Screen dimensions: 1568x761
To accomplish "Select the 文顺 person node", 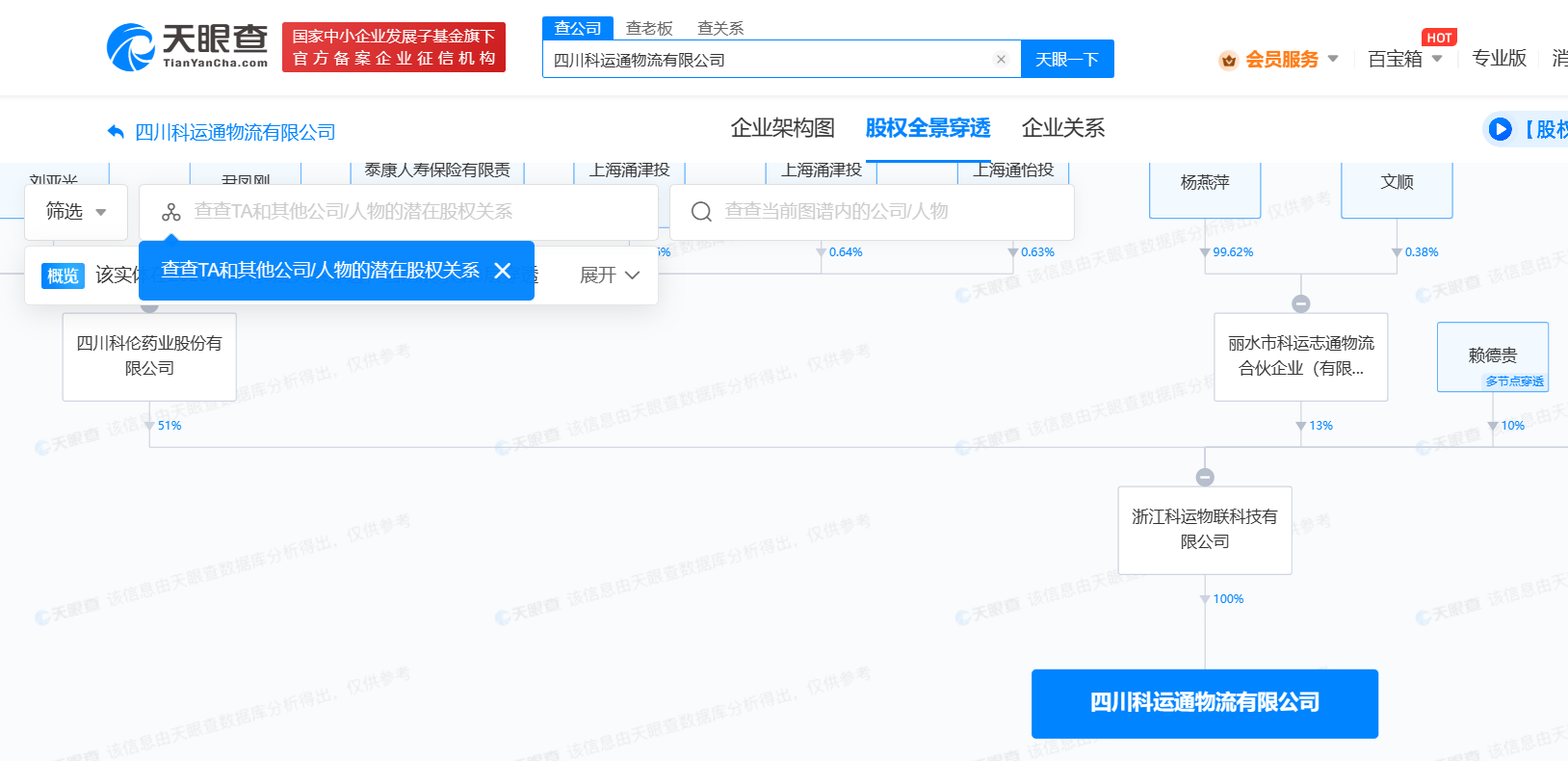I will pyautogui.click(x=1397, y=190).
